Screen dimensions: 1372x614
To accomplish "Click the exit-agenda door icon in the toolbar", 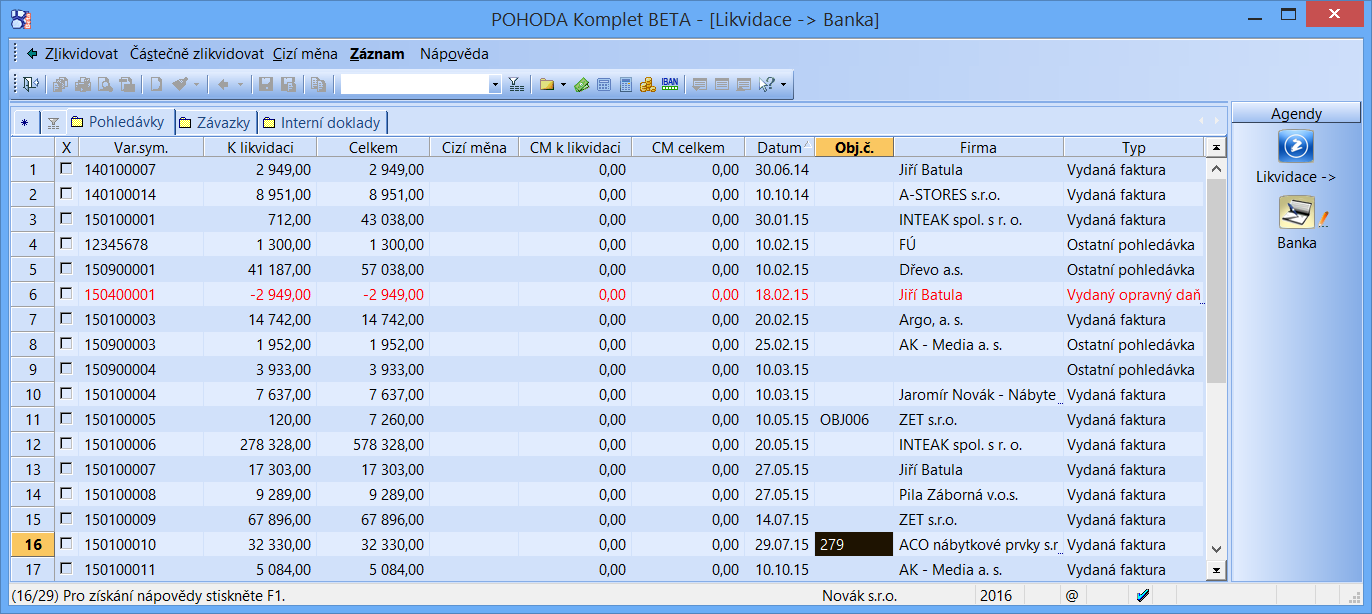I will point(31,85).
